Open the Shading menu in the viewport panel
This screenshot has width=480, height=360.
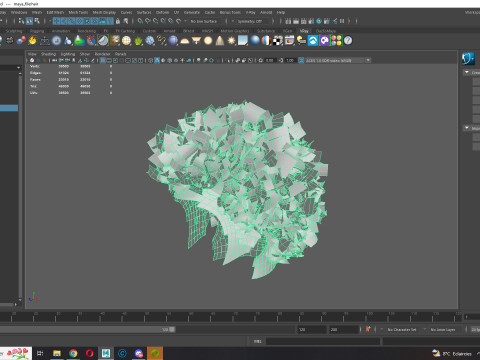coord(48,54)
